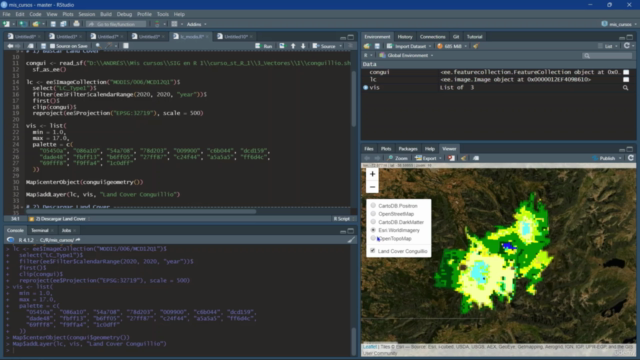Clear the environment objects with broom icon
640x360 pixels.
pyautogui.click(x=476, y=46)
